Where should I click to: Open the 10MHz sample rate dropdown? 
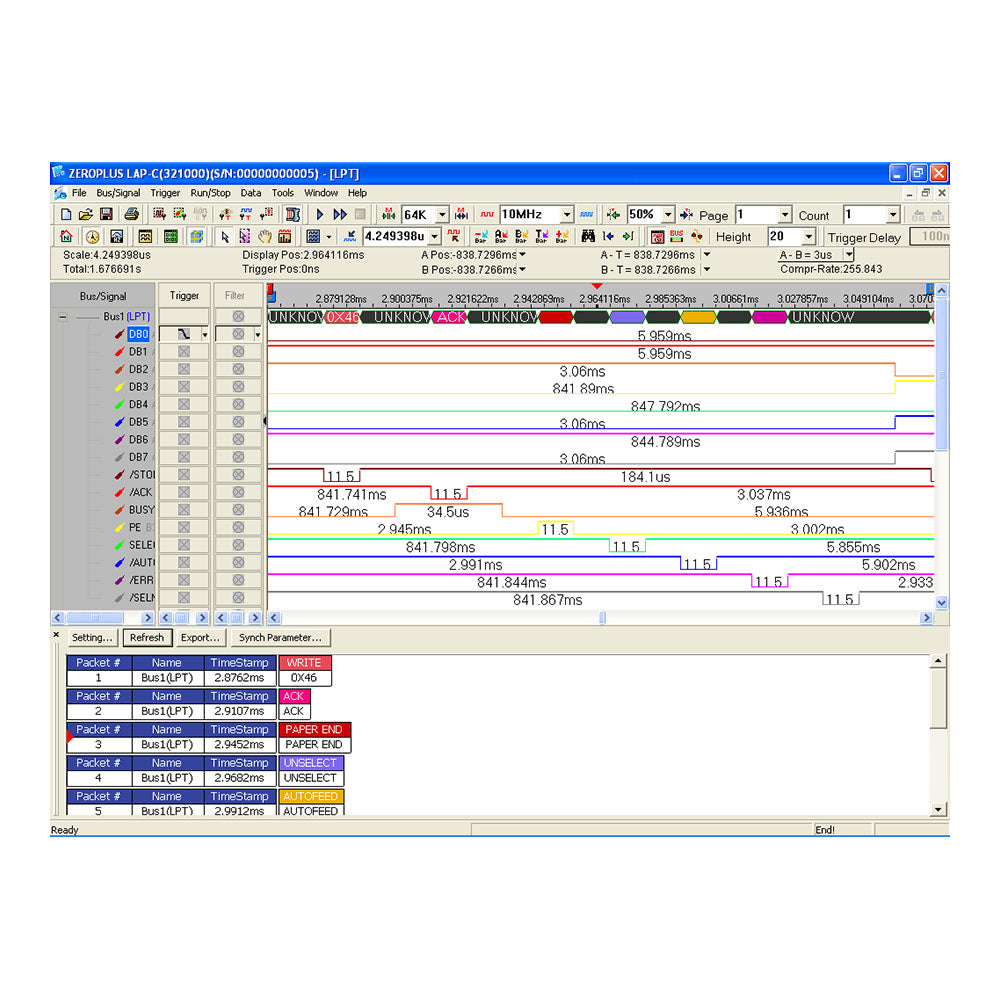click(x=566, y=215)
